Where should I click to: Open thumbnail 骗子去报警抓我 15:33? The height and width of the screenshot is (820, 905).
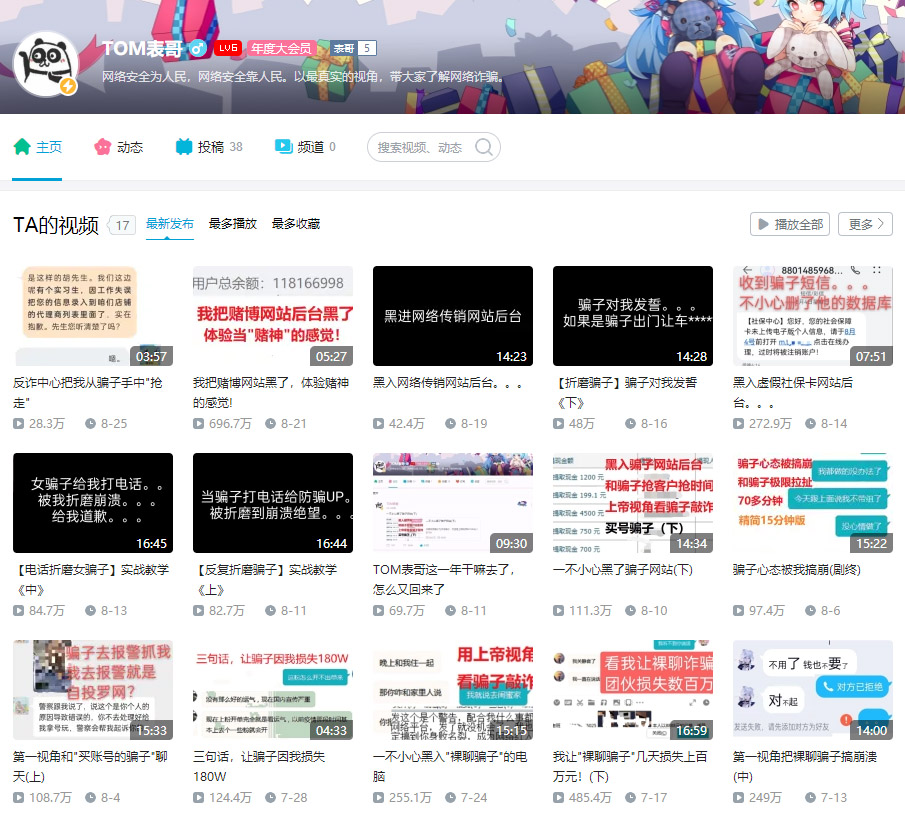click(x=93, y=690)
